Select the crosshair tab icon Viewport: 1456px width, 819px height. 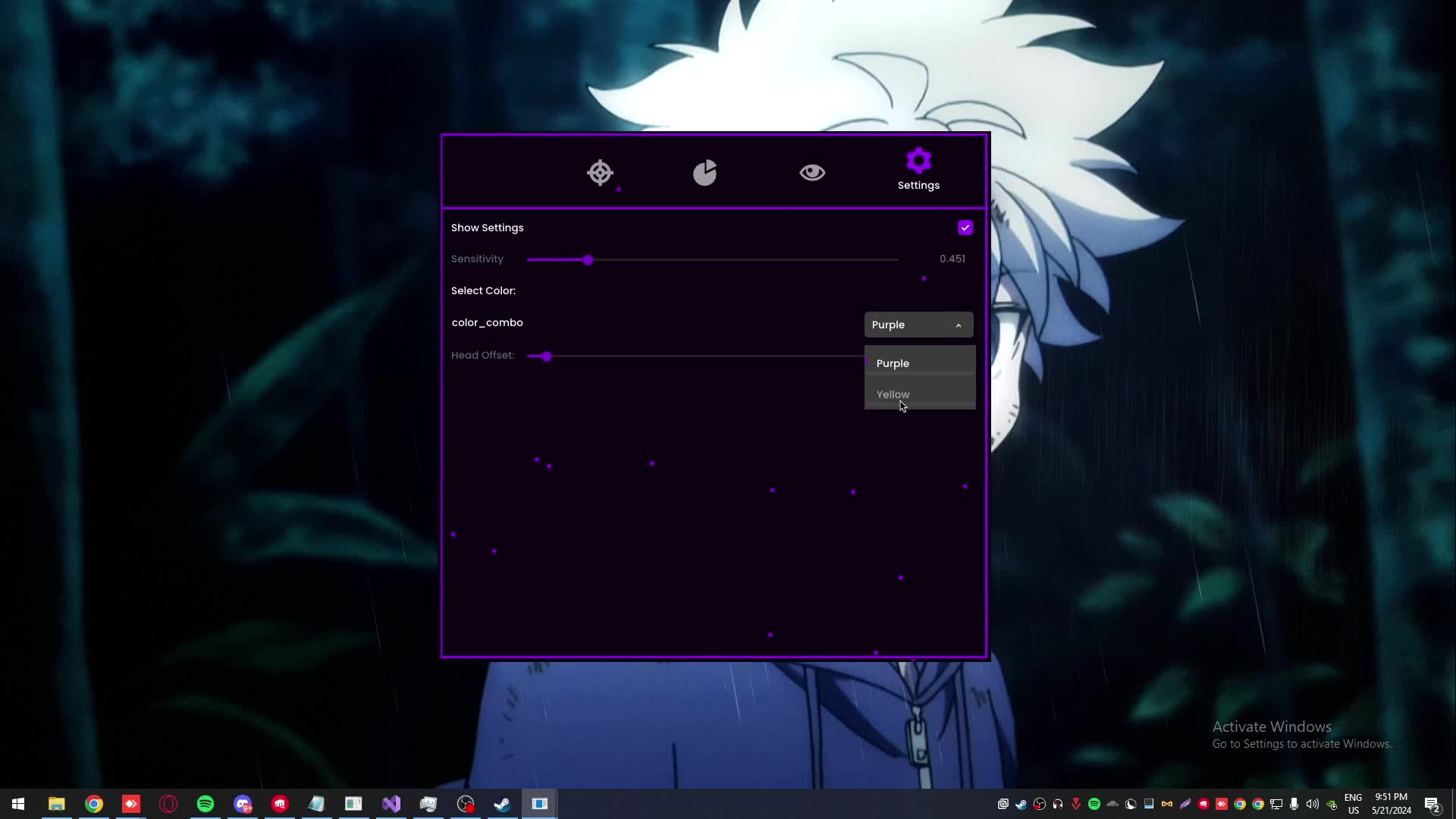coord(600,172)
